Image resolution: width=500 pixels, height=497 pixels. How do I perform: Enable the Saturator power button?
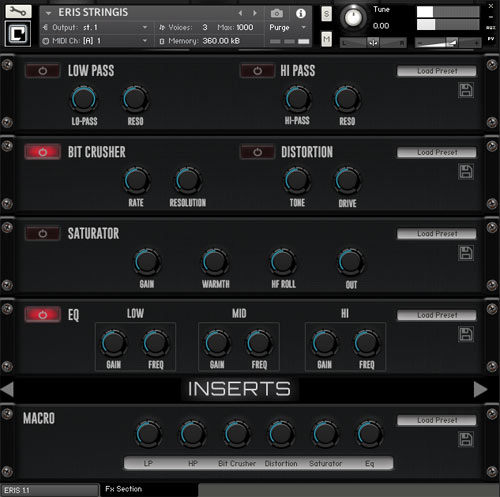(x=43, y=233)
